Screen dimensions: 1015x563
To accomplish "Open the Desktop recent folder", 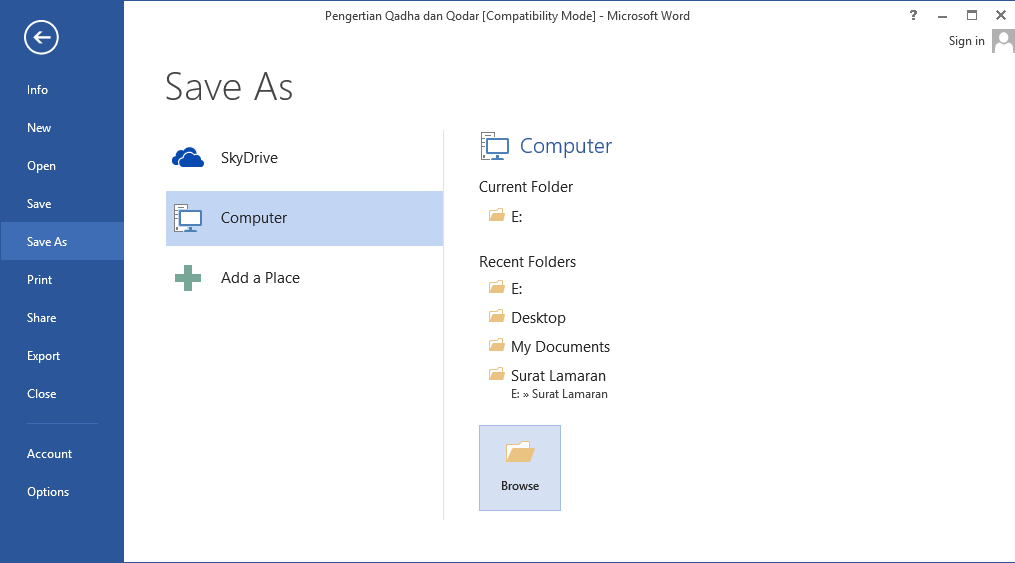I will (x=538, y=318).
